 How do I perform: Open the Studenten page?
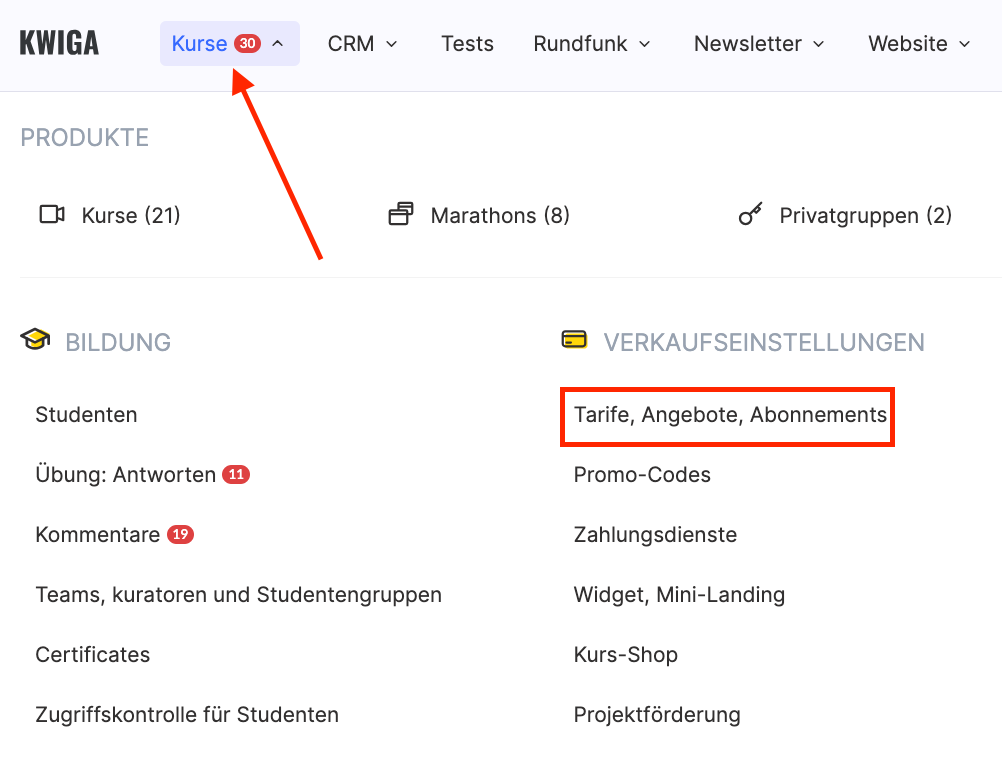86,415
